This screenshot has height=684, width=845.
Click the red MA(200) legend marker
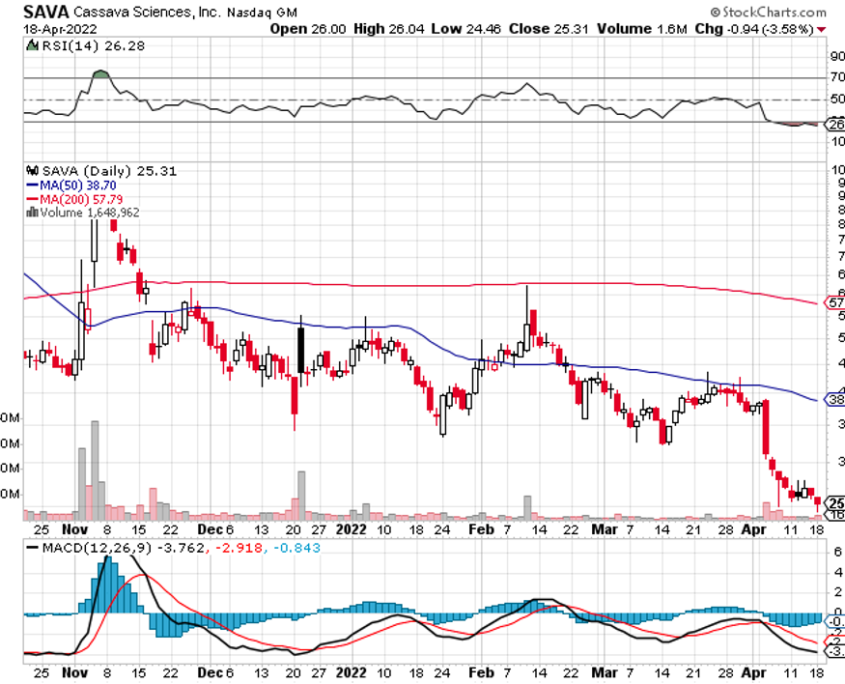click(30, 199)
